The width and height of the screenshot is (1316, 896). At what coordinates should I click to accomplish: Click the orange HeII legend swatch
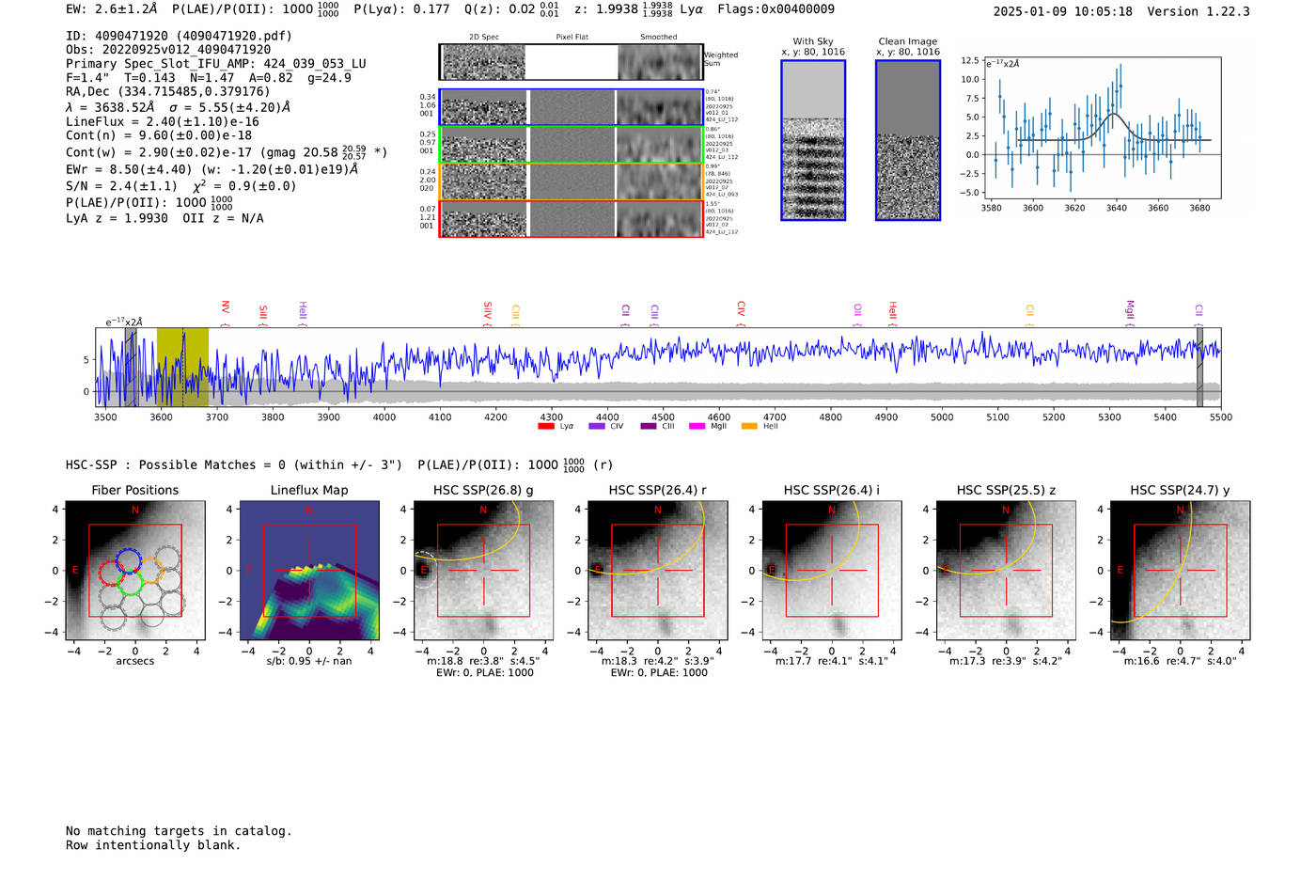(x=749, y=427)
